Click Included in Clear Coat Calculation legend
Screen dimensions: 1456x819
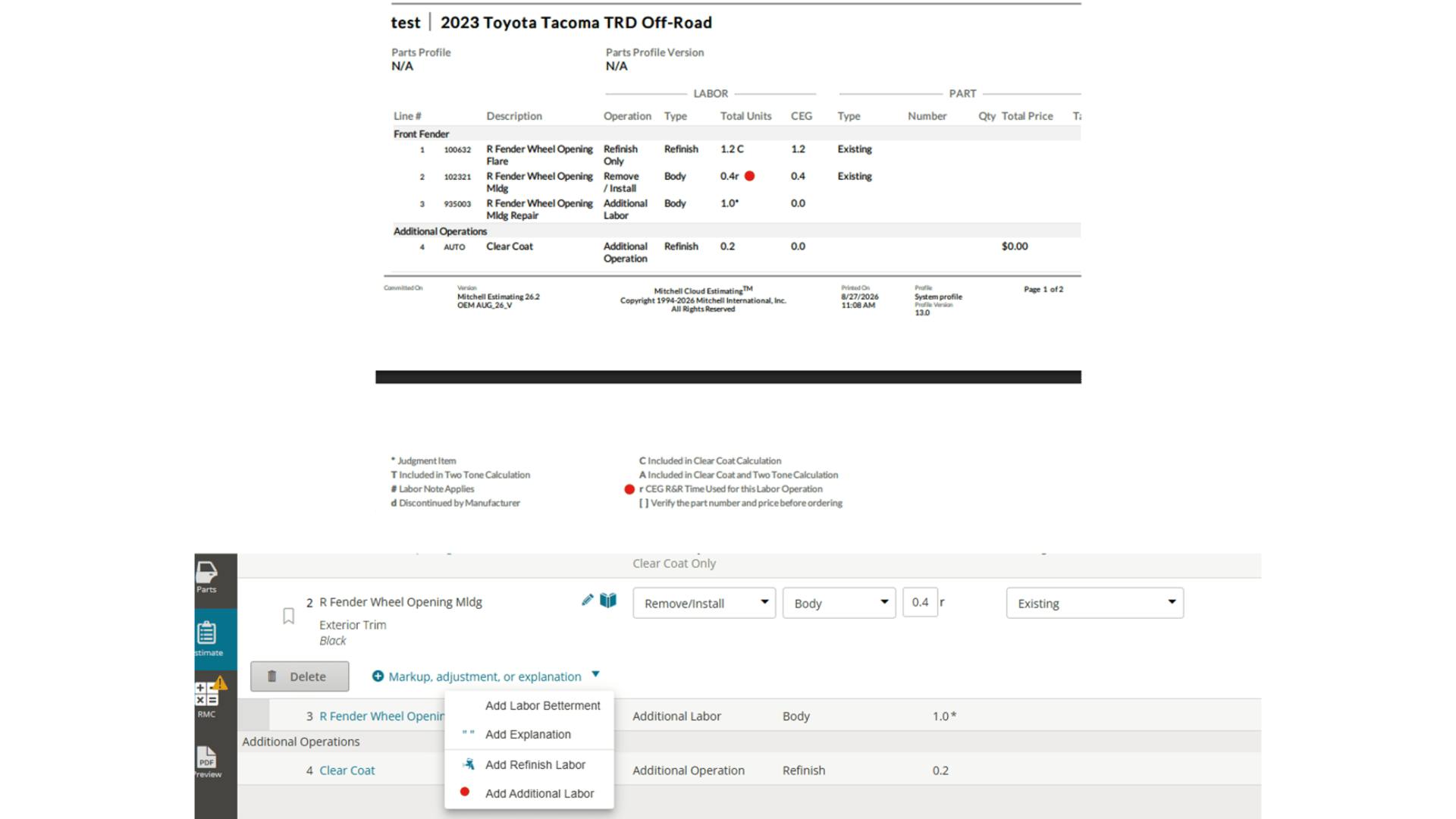[x=710, y=461]
